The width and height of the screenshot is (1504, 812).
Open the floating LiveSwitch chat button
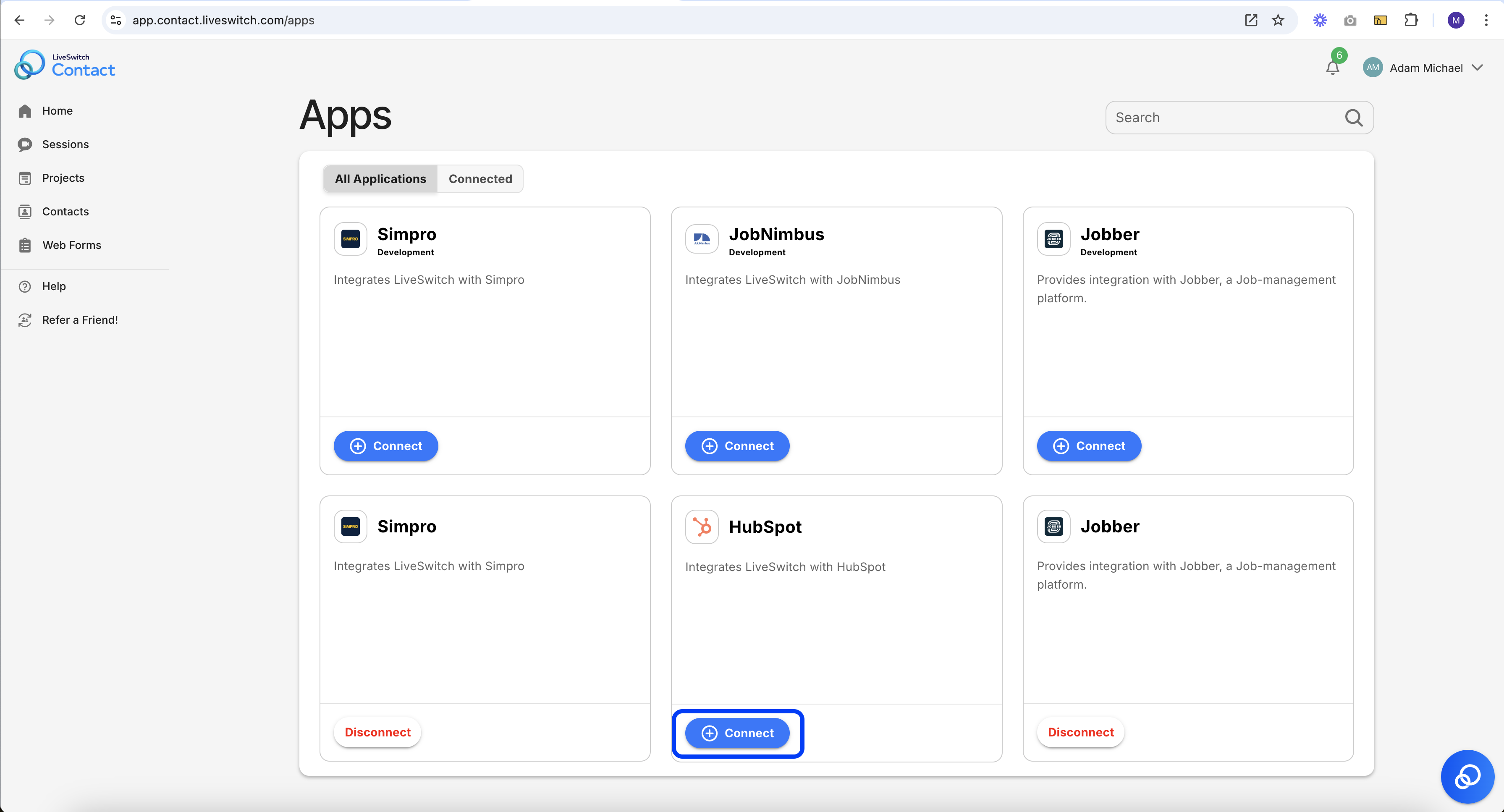pos(1467,776)
